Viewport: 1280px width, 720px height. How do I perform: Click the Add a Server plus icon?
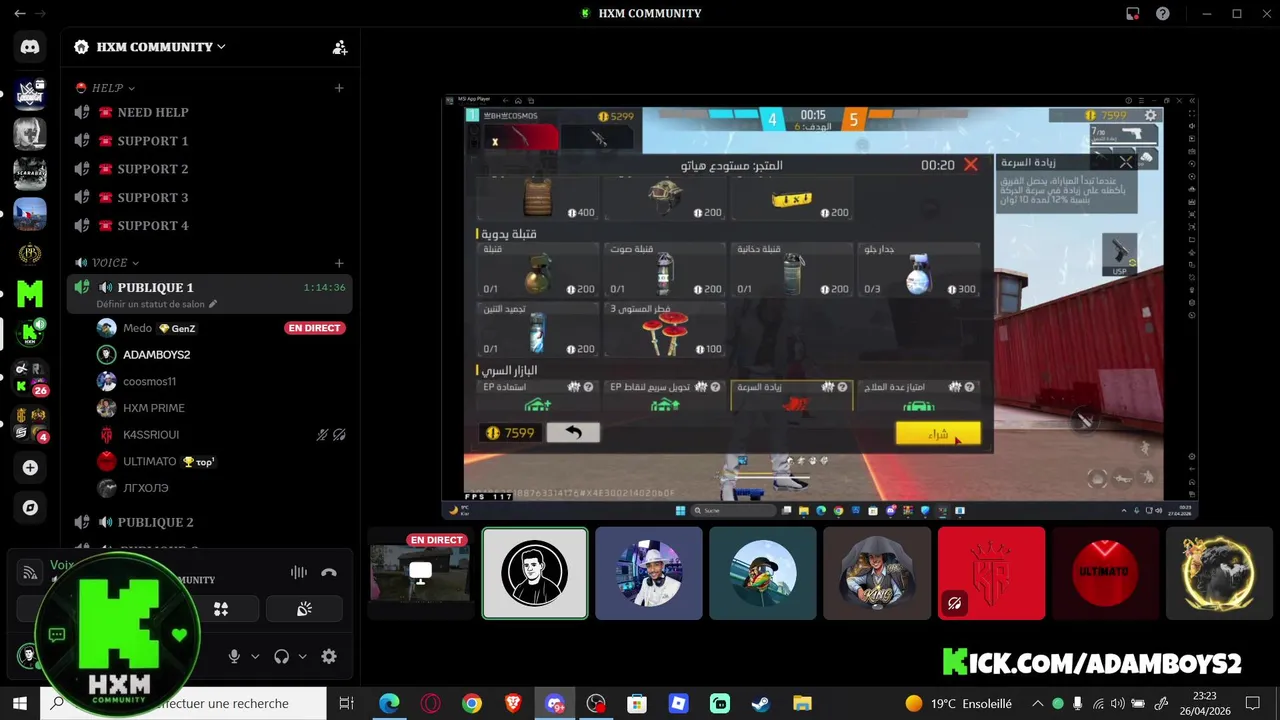30,468
